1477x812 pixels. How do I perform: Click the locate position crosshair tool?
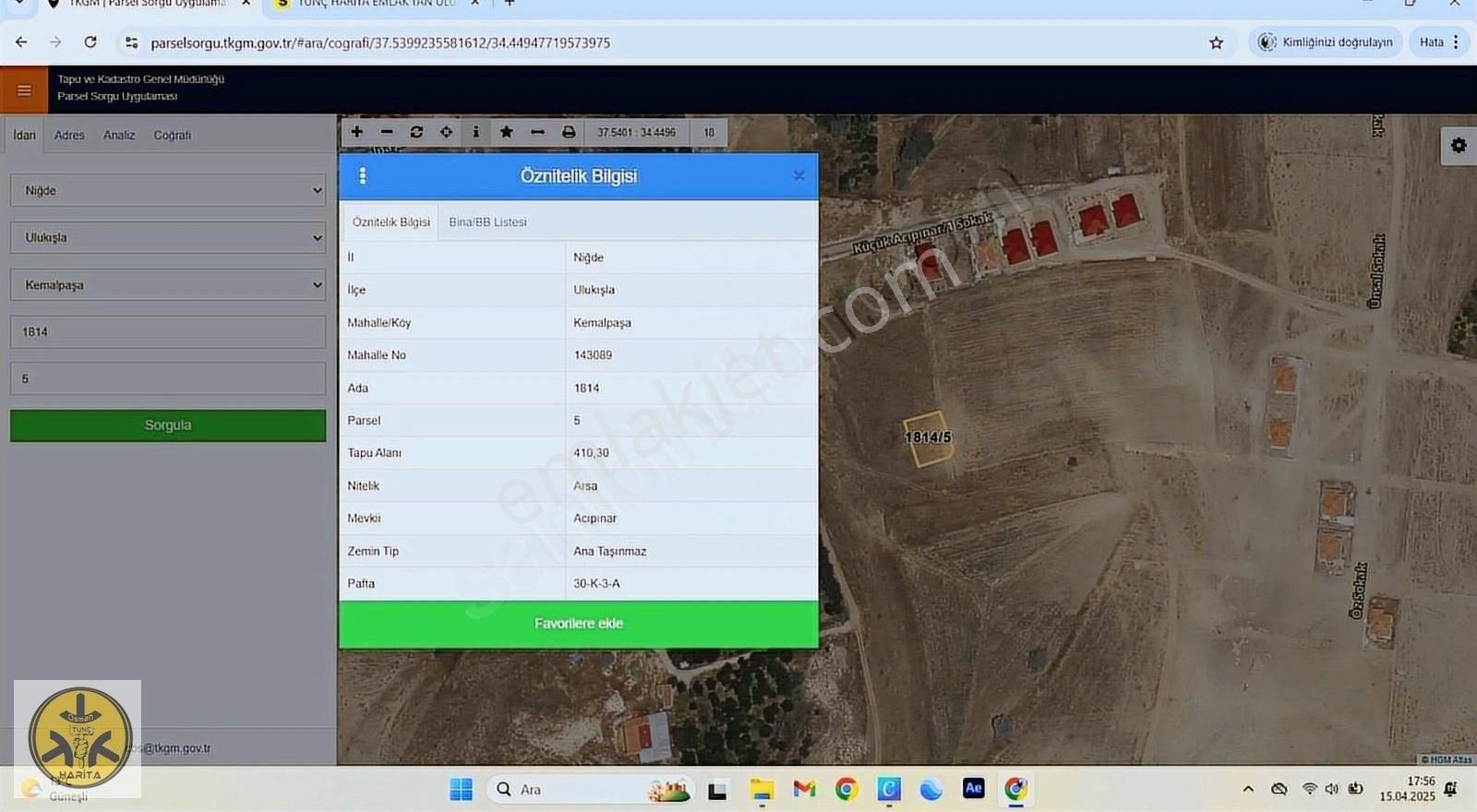tap(446, 132)
